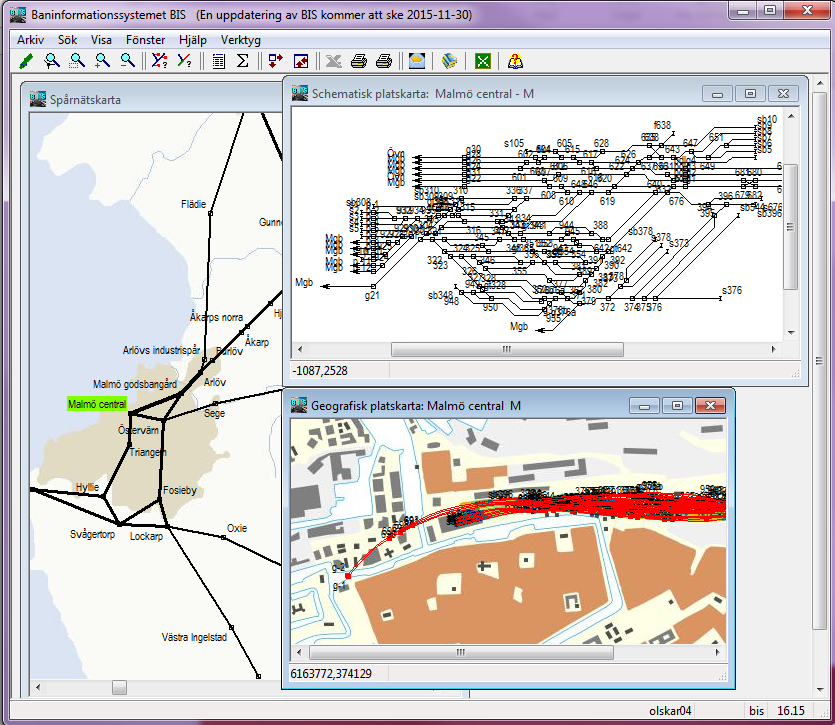
Task: Click the Malmö godsbangård label
Action: [135, 384]
